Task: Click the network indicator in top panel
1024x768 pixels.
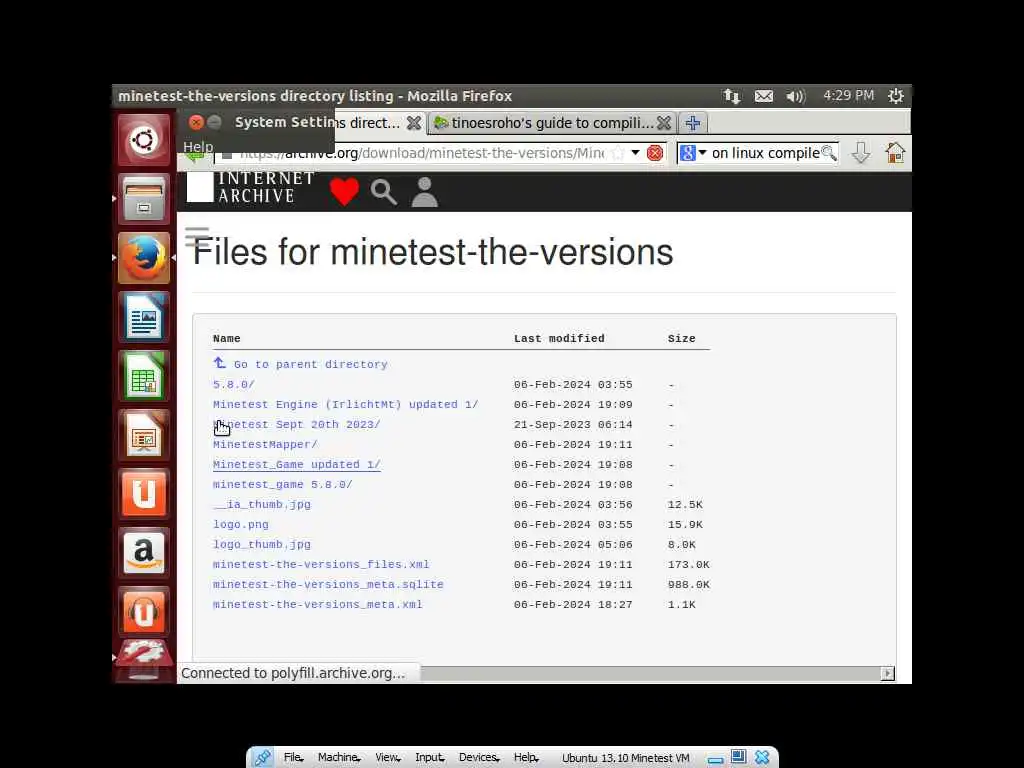Action: tap(732, 96)
